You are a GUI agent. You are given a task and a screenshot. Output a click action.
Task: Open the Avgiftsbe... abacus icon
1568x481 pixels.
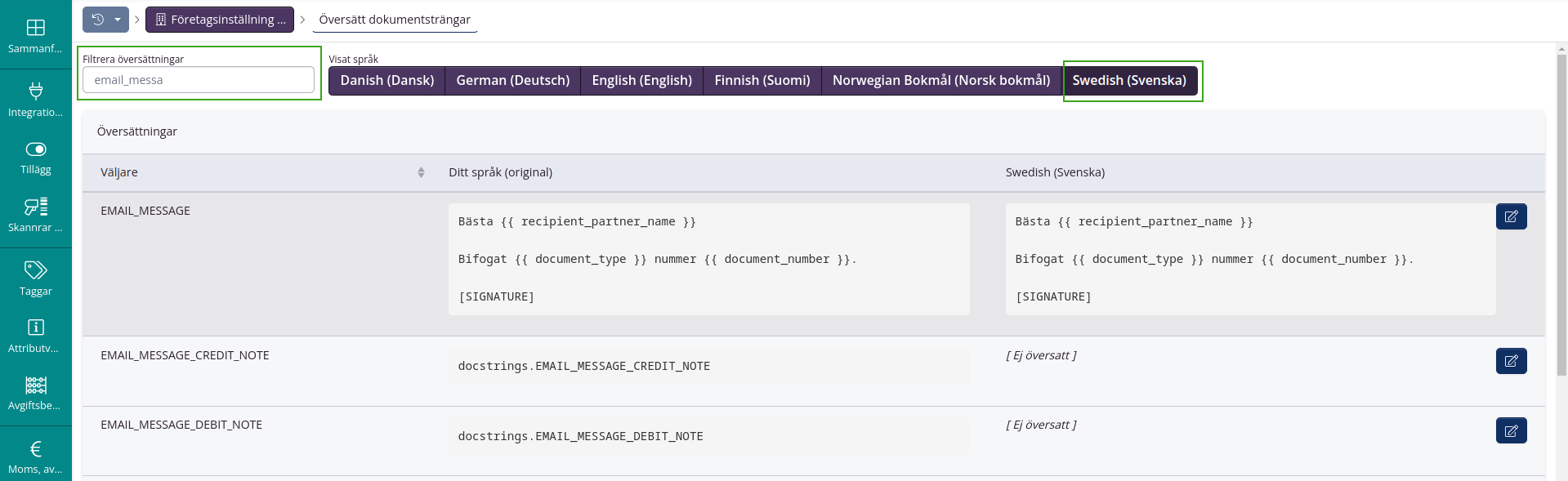(35, 385)
